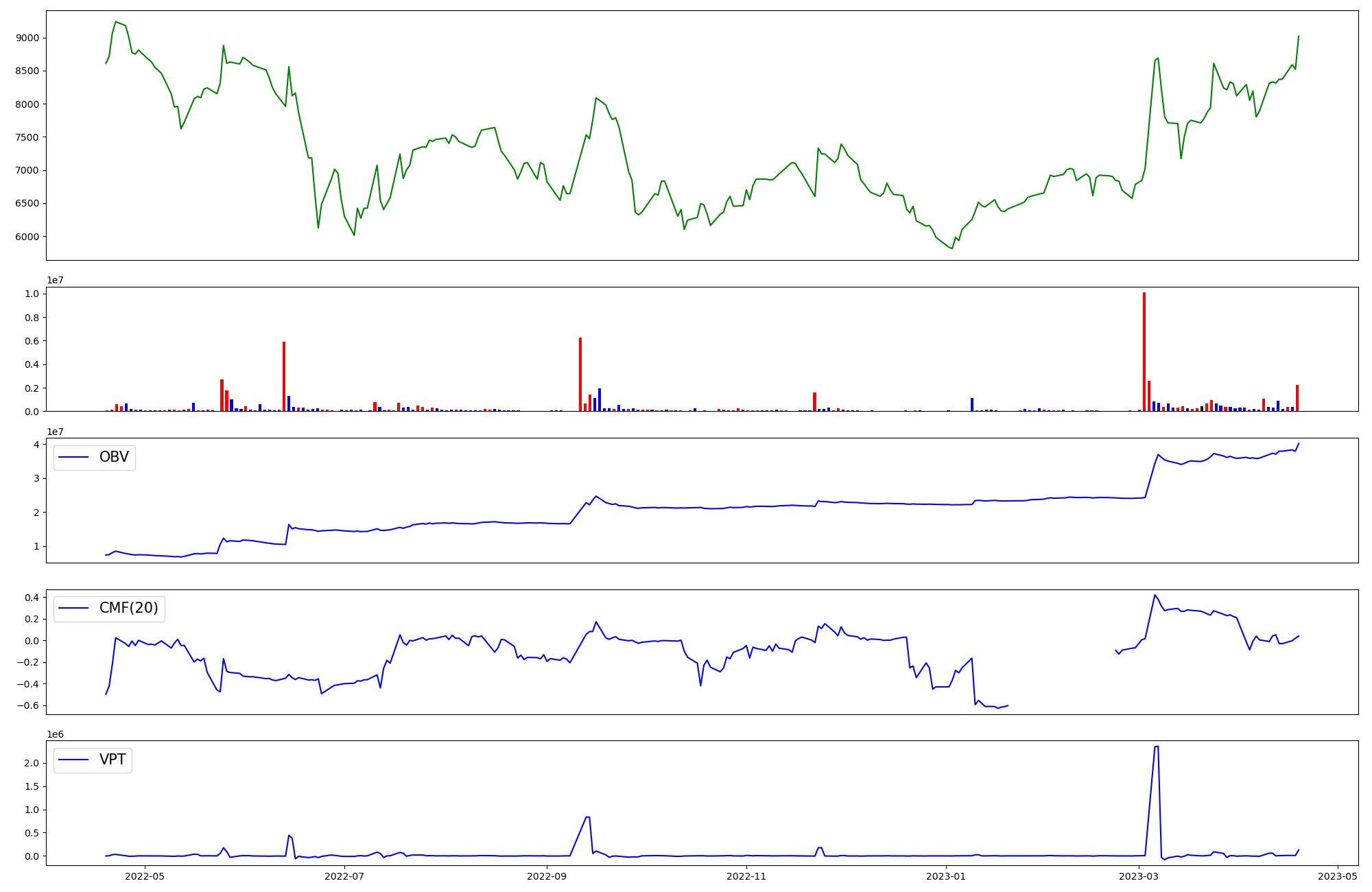Click the 1e7 multiplier above volume chart

tap(56, 281)
